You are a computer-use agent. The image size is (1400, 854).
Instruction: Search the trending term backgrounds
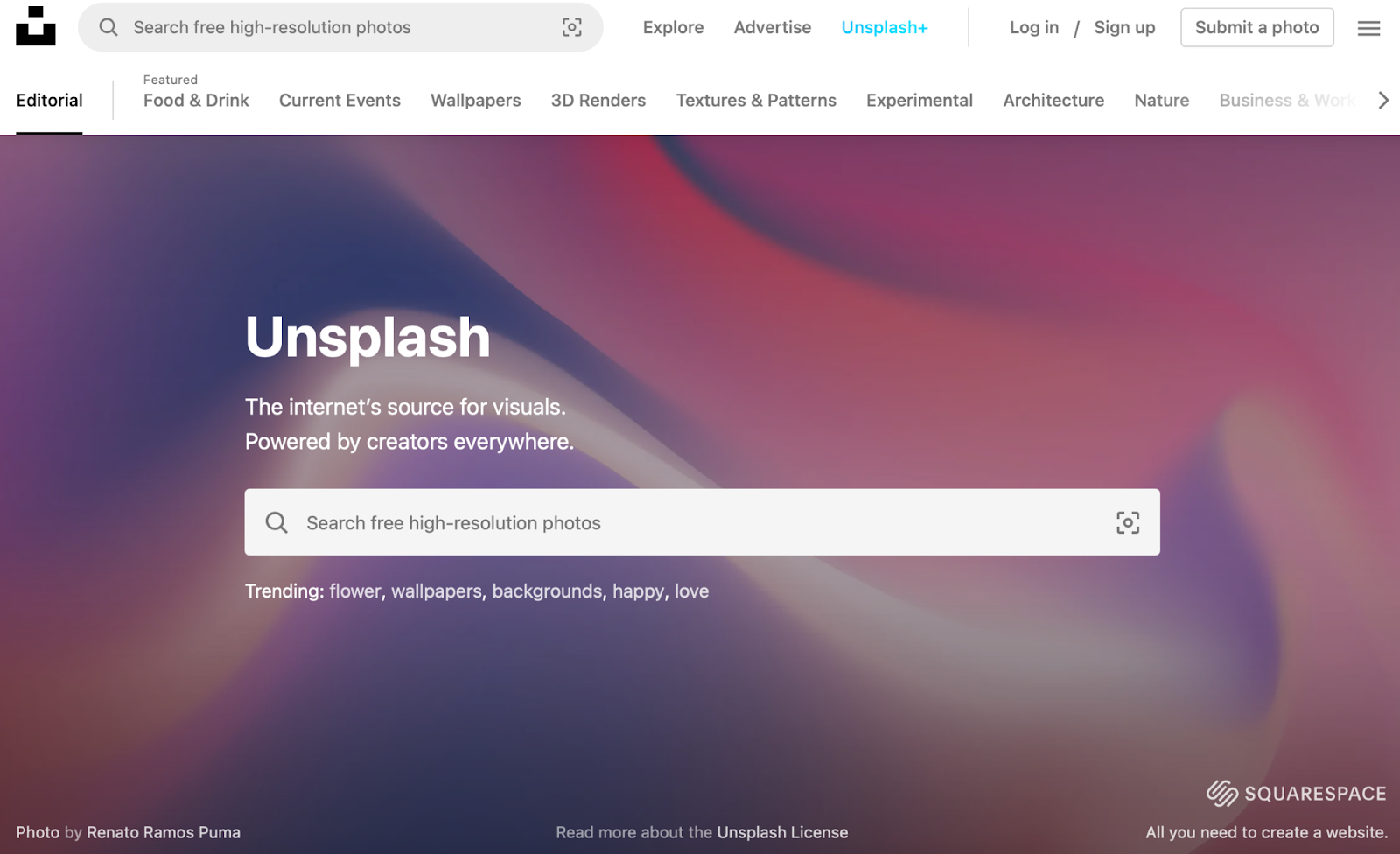coord(547,591)
